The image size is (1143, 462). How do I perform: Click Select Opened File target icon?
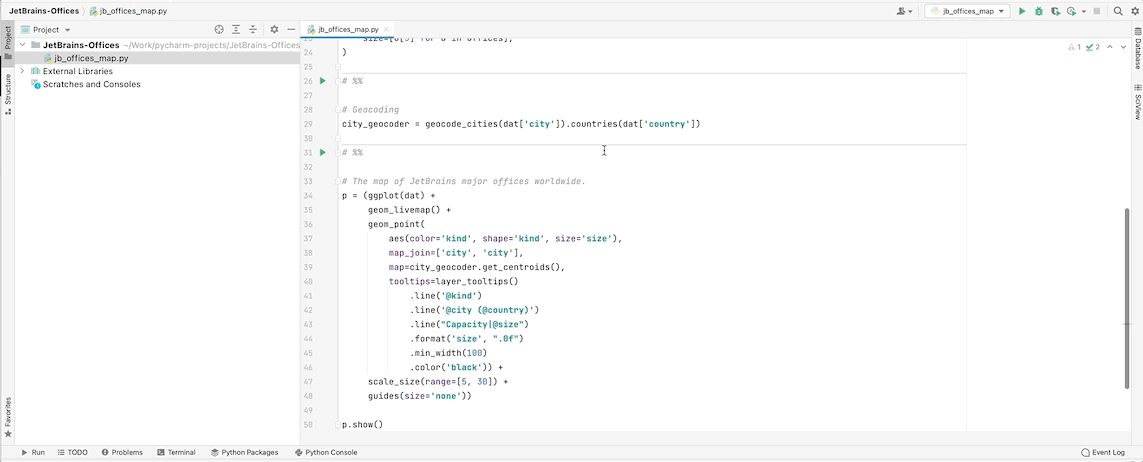[x=219, y=29]
